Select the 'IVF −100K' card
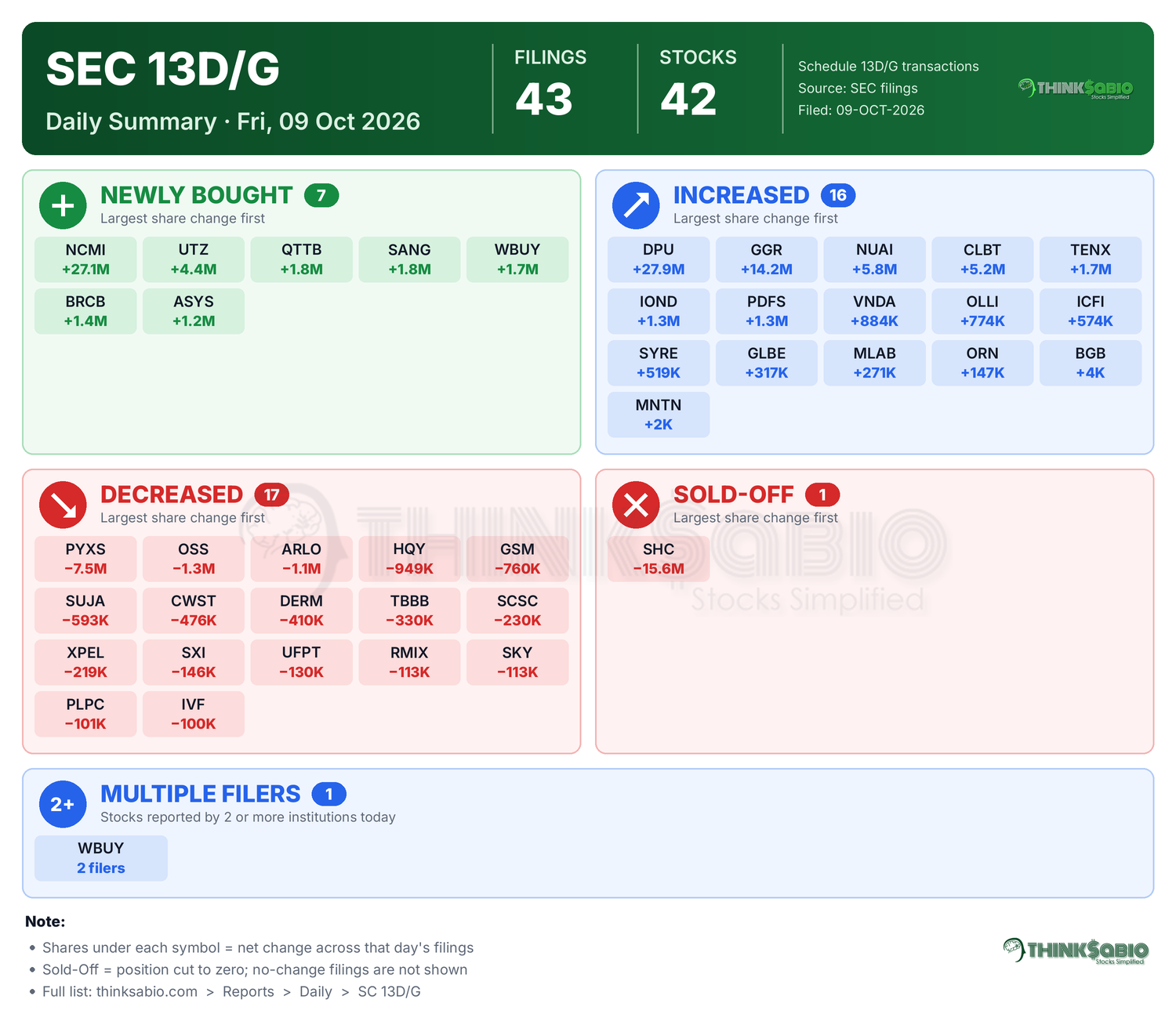1176x1036 pixels. (194, 714)
